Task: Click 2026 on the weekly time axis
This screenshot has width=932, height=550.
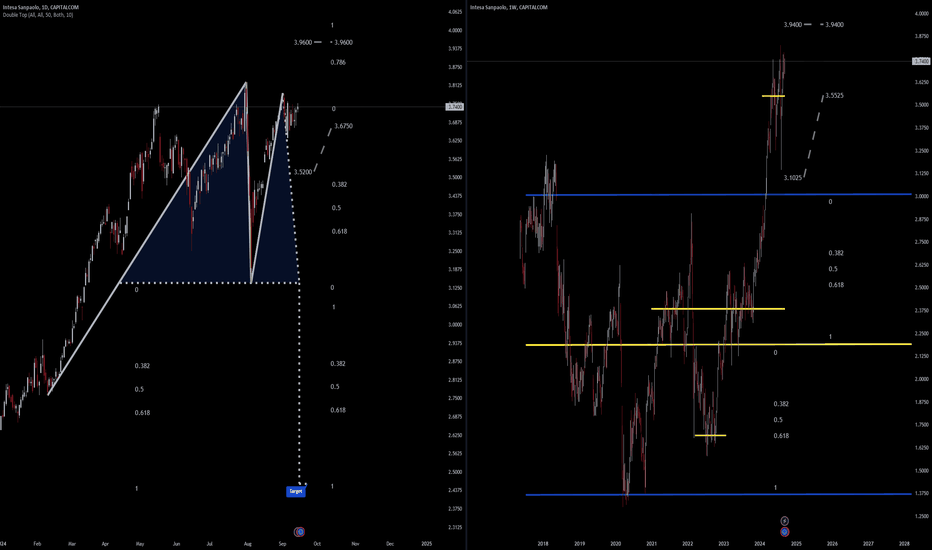Action: pyautogui.click(x=832, y=543)
